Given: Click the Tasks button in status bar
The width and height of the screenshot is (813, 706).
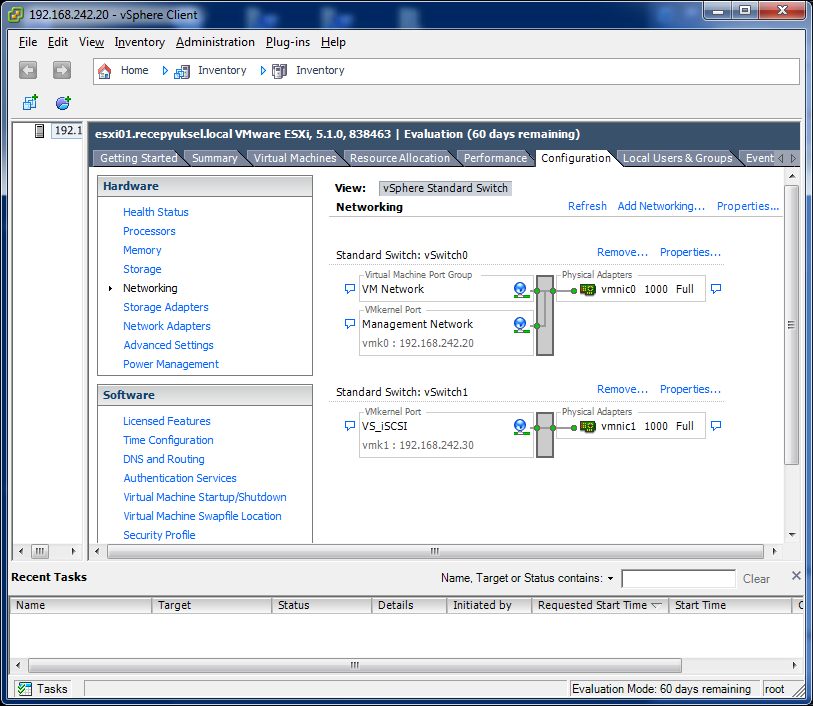Looking at the screenshot, I should pyautogui.click(x=43, y=689).
